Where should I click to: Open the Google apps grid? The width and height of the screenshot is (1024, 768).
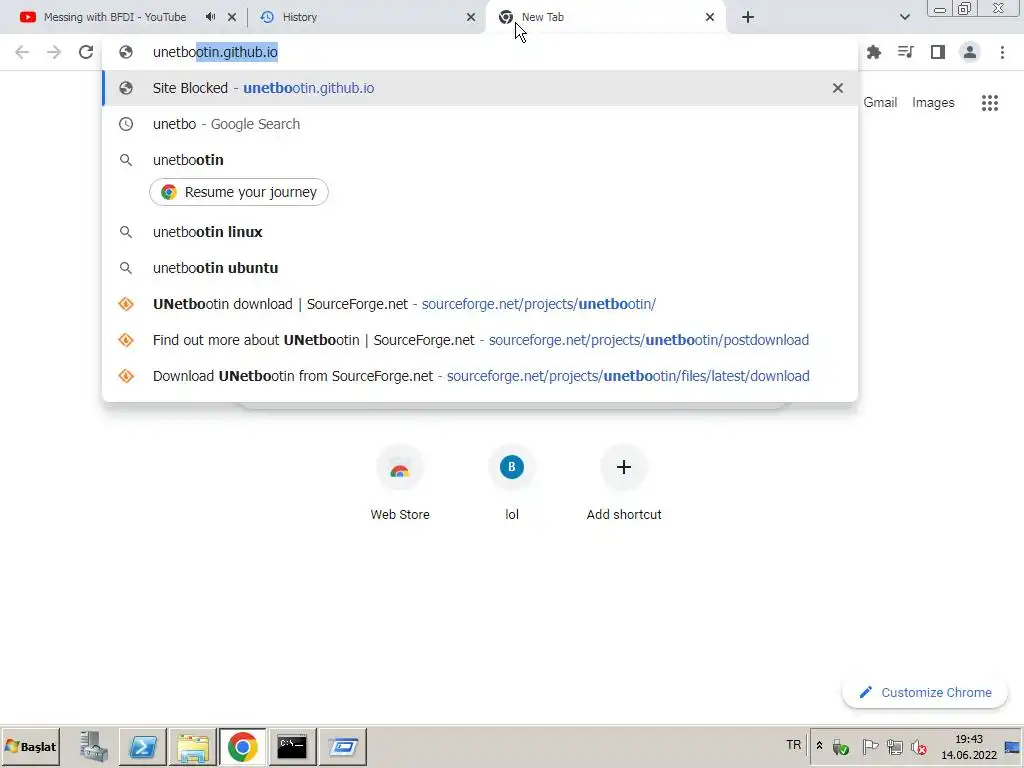pyautogui.click(x=990, y=103)
